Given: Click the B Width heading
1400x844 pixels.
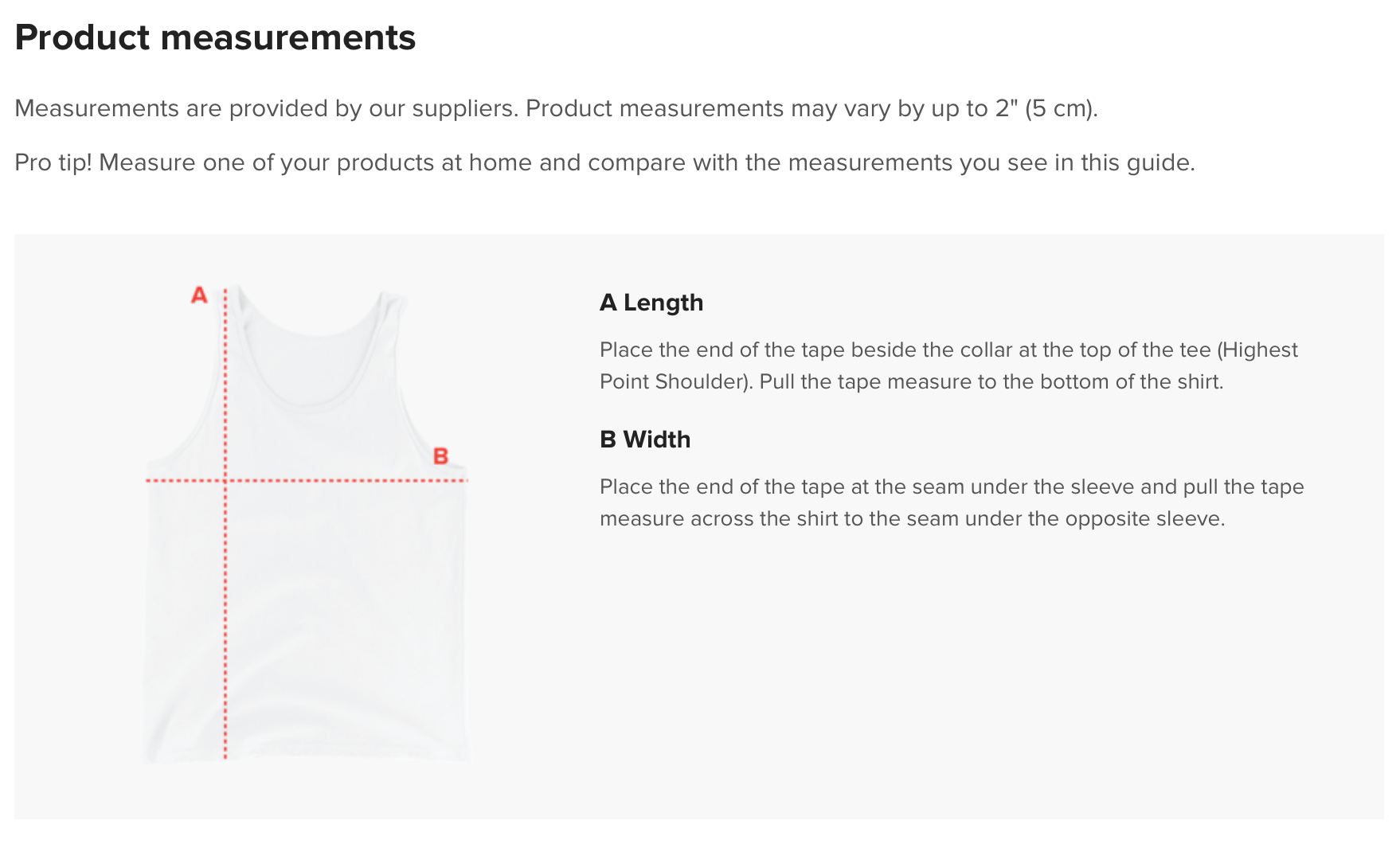Looking at the screenshot, I should 645,440.
